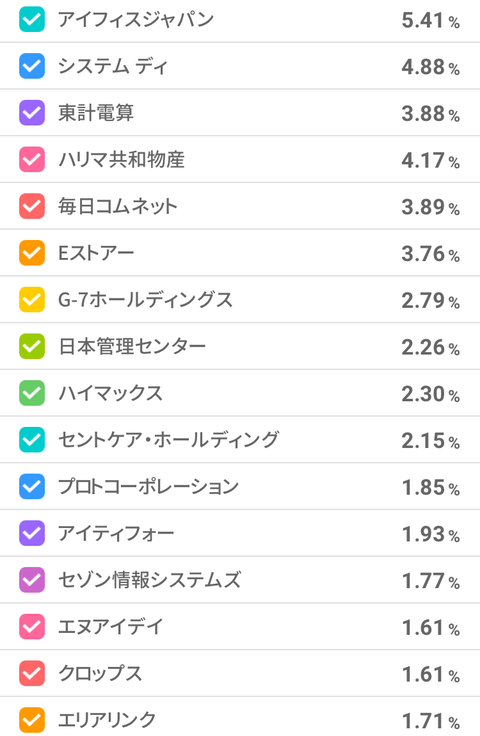Toggle the システム ディ blue checkbox

click(32, 66)
